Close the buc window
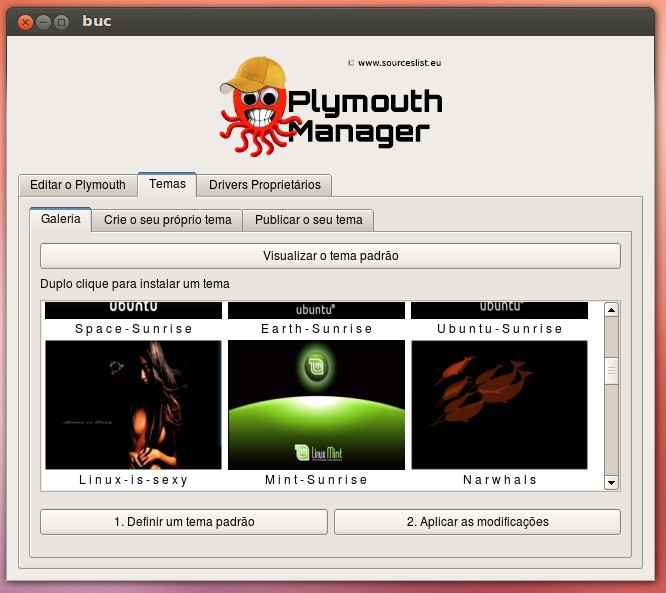The width and height of the screenshot is (666, 593). pos(25,22)
